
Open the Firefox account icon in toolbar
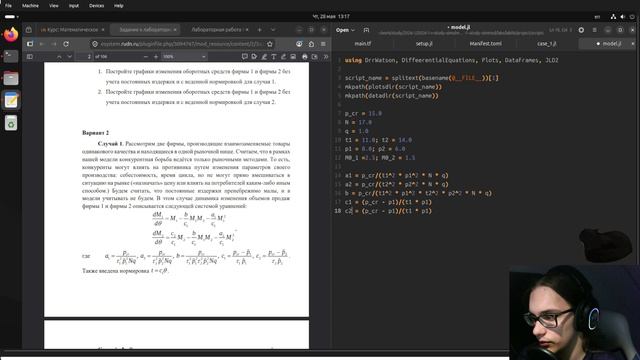coord(299,44)
